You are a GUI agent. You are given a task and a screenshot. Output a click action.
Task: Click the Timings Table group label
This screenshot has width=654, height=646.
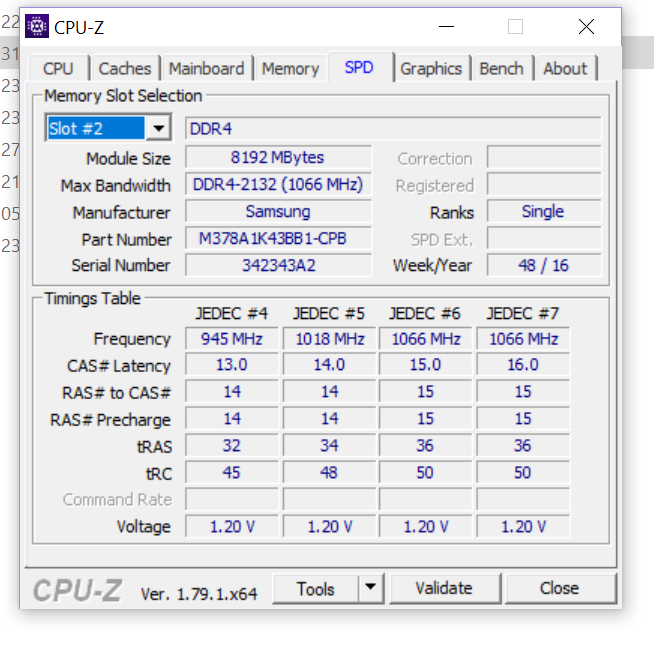coord(93,299)
